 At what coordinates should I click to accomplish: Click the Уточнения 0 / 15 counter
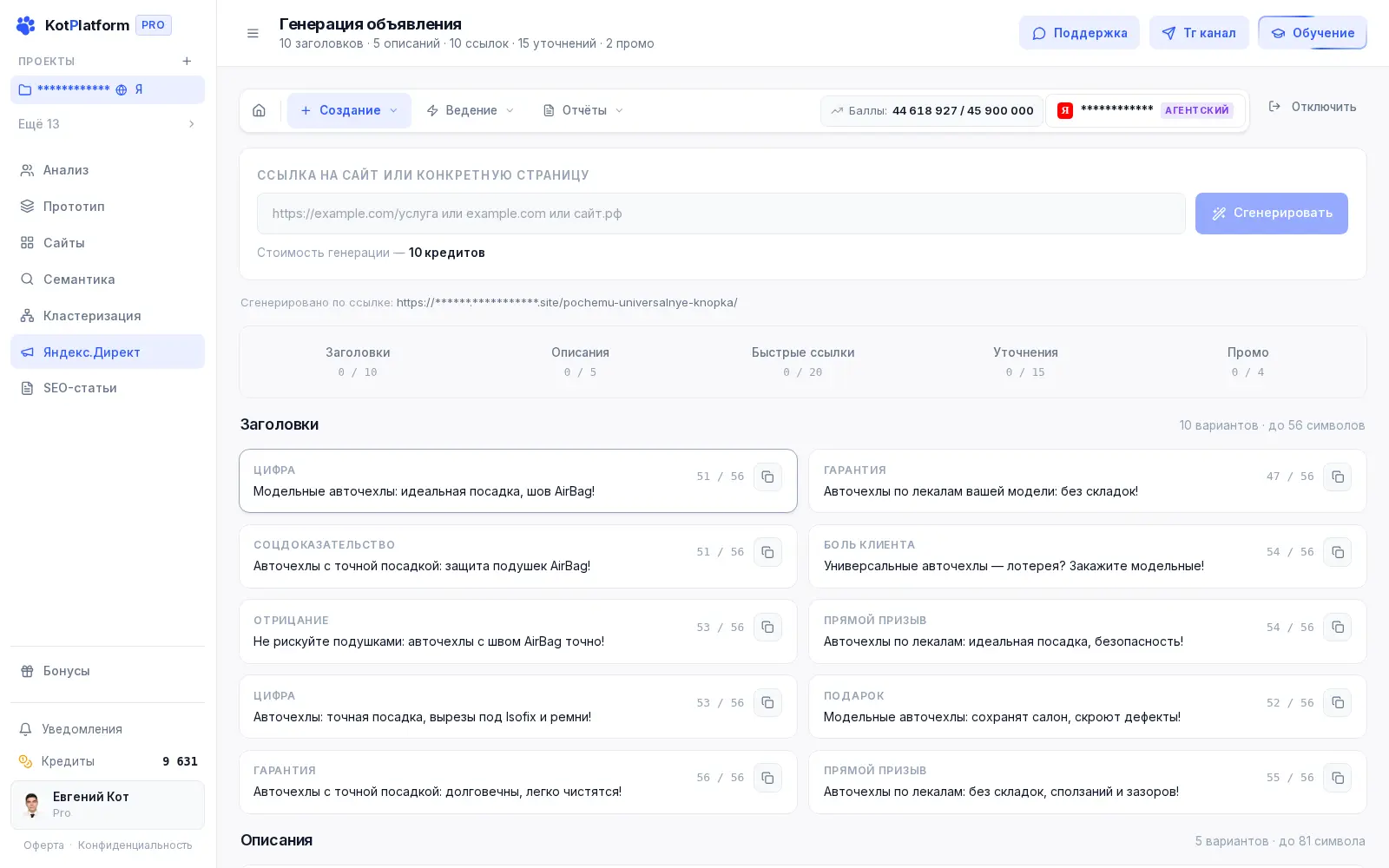point(1025,362)
